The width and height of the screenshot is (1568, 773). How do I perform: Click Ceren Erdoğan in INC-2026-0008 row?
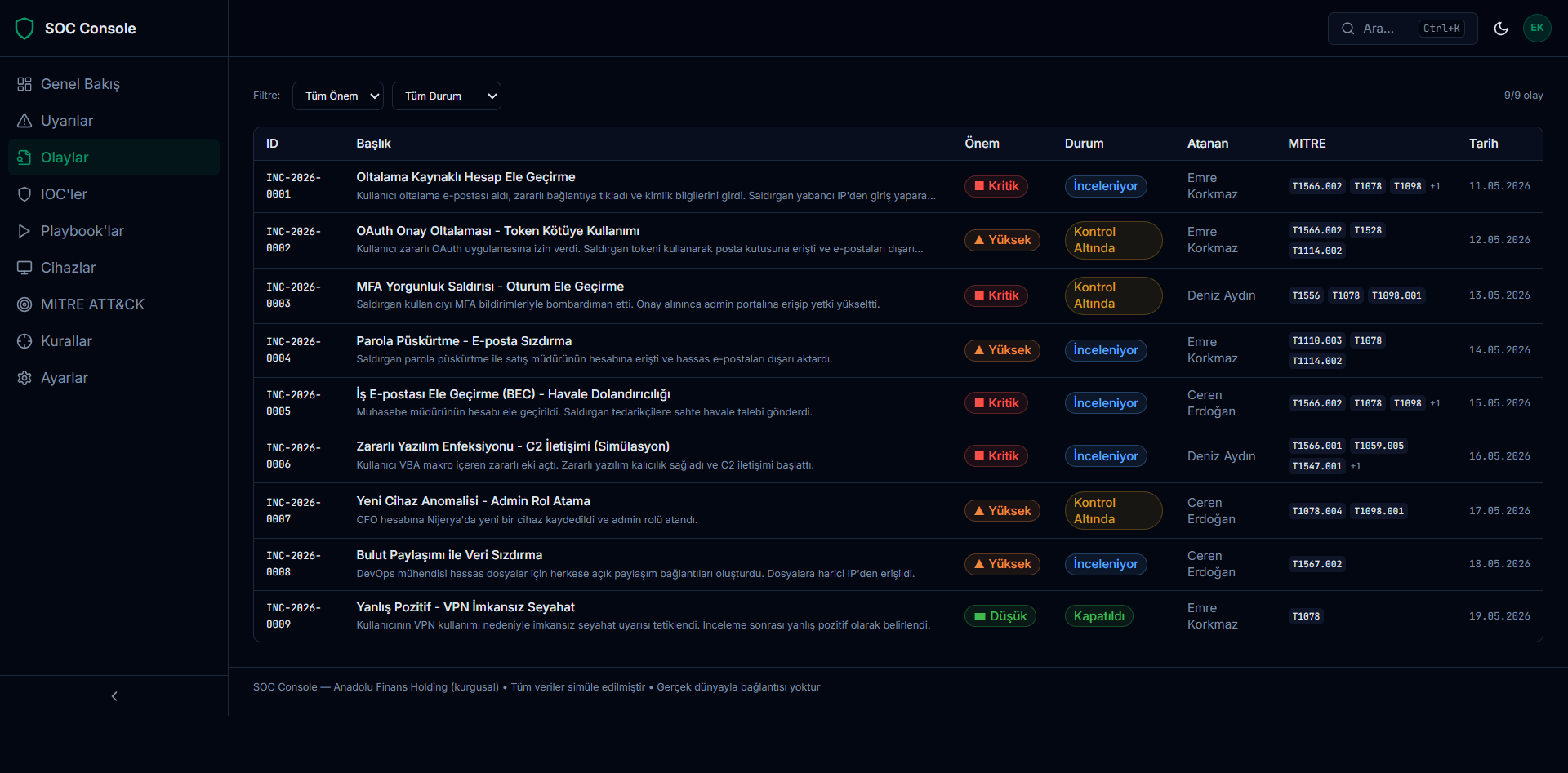coord(1212,564)
